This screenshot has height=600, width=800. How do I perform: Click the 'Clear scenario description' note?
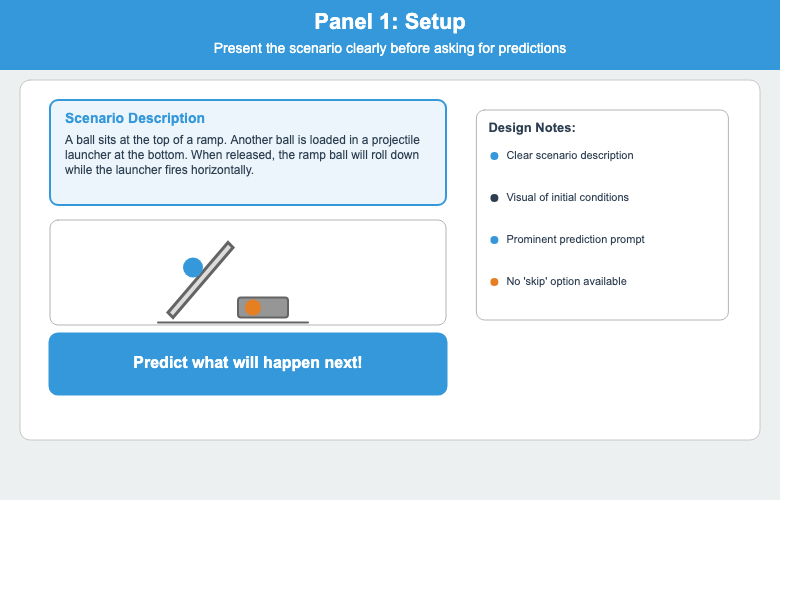coord(569,156)
